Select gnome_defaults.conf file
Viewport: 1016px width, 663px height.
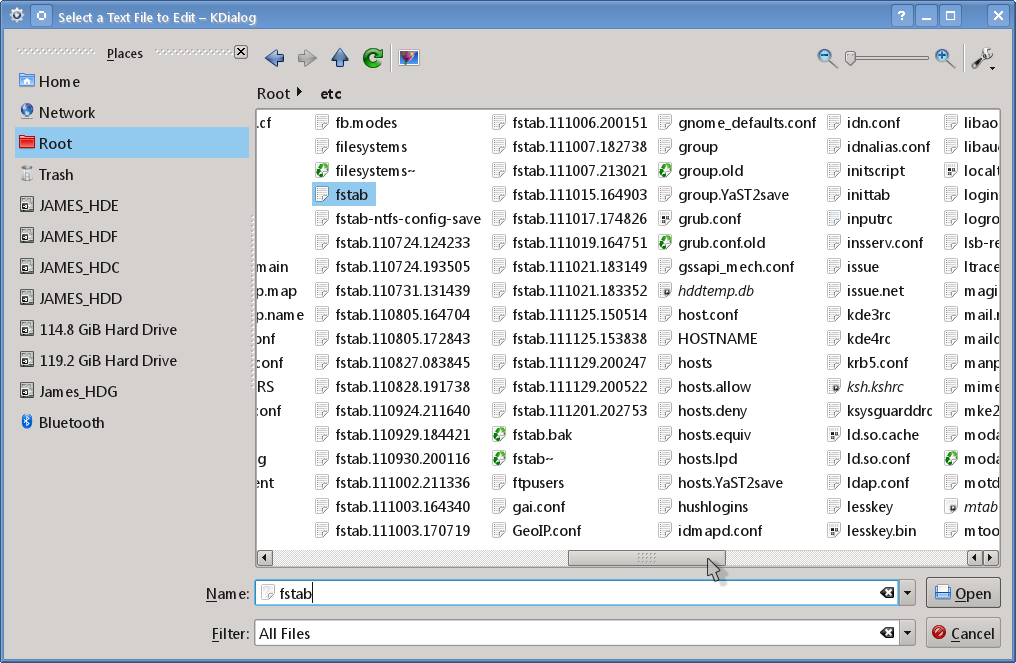click(x=737, y=123)
